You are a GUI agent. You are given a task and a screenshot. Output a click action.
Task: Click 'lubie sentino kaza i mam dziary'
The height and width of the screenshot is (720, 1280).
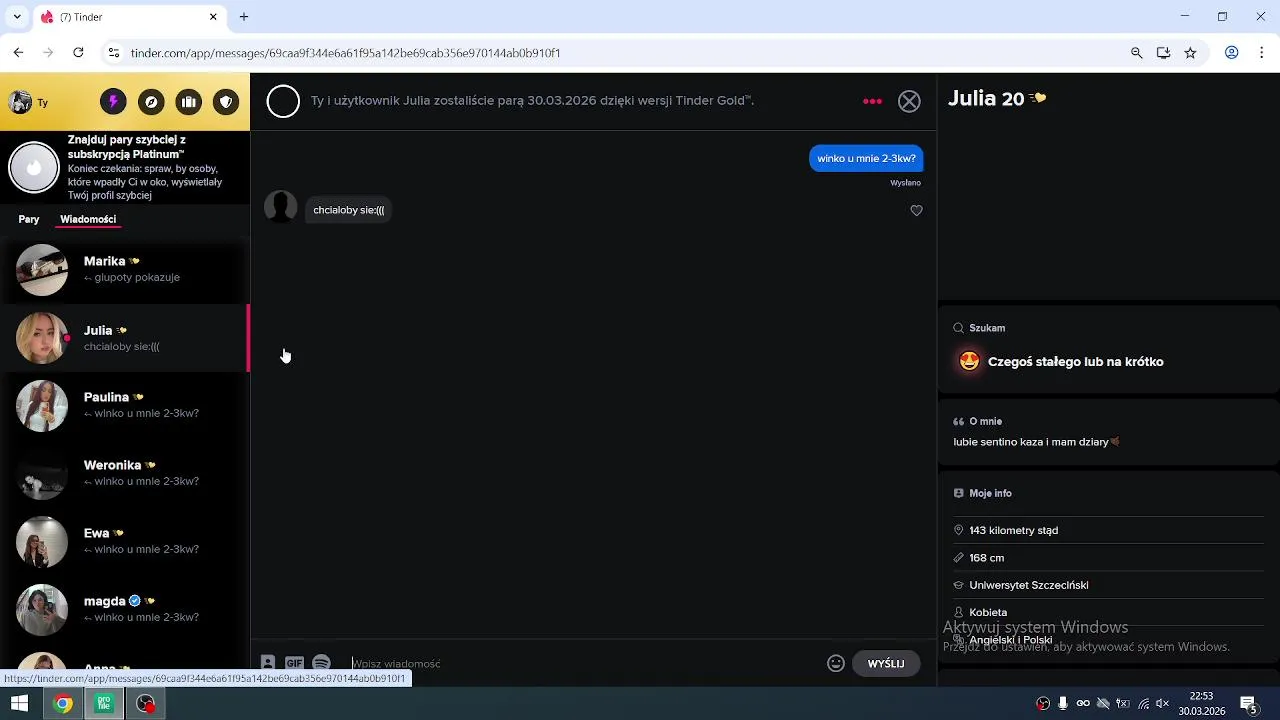pyautogui.click(x=1036, y=442)
